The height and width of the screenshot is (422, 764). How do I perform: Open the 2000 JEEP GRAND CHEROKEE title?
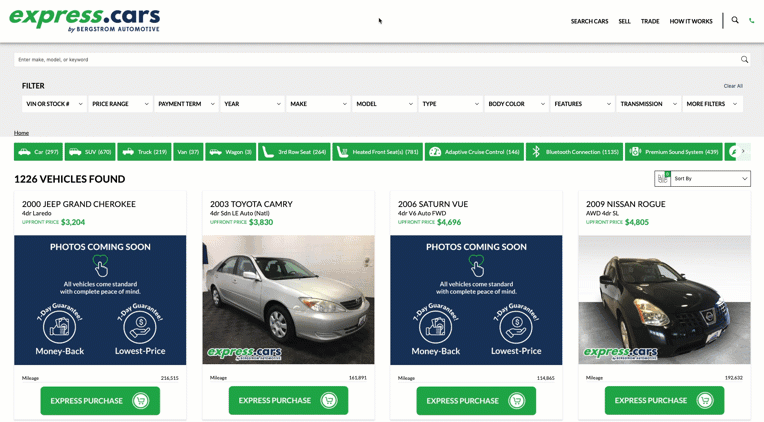[79, 204]
